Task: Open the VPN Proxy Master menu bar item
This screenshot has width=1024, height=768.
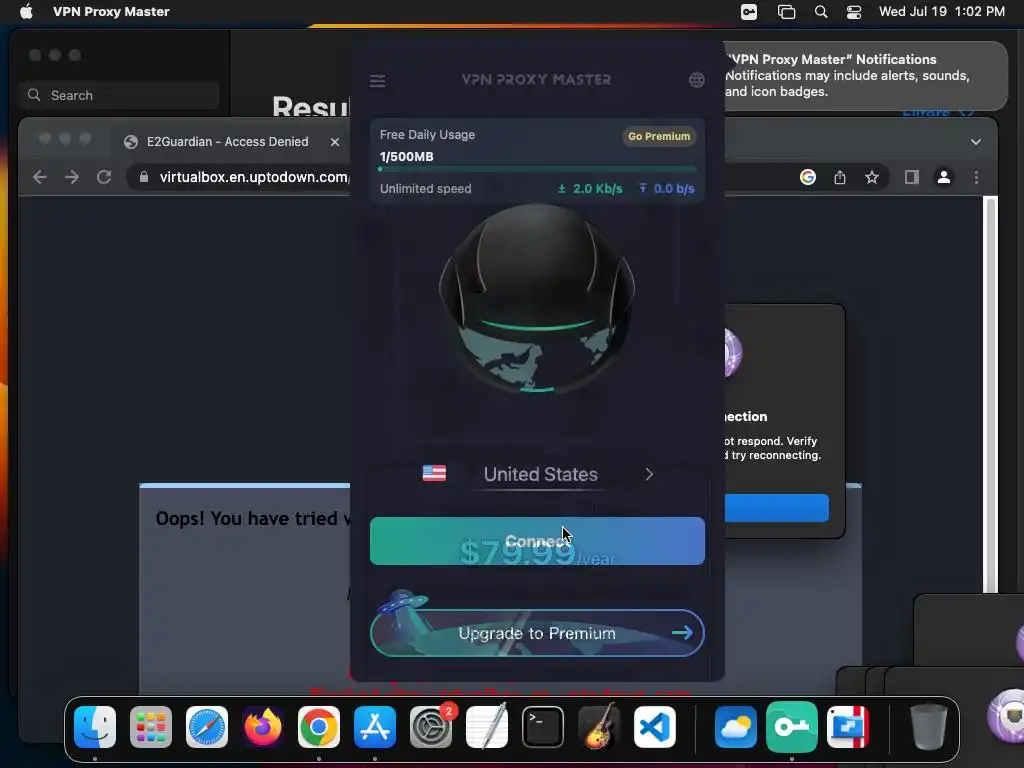Action: 111,12
